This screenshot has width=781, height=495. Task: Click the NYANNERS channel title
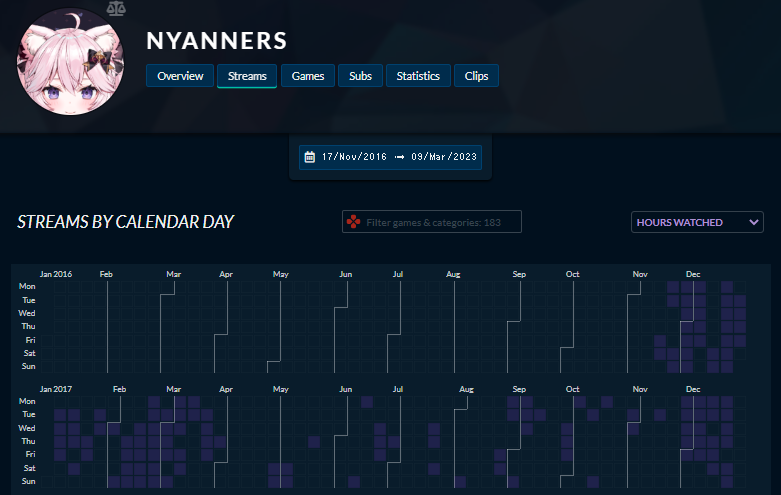pos(217,41)
